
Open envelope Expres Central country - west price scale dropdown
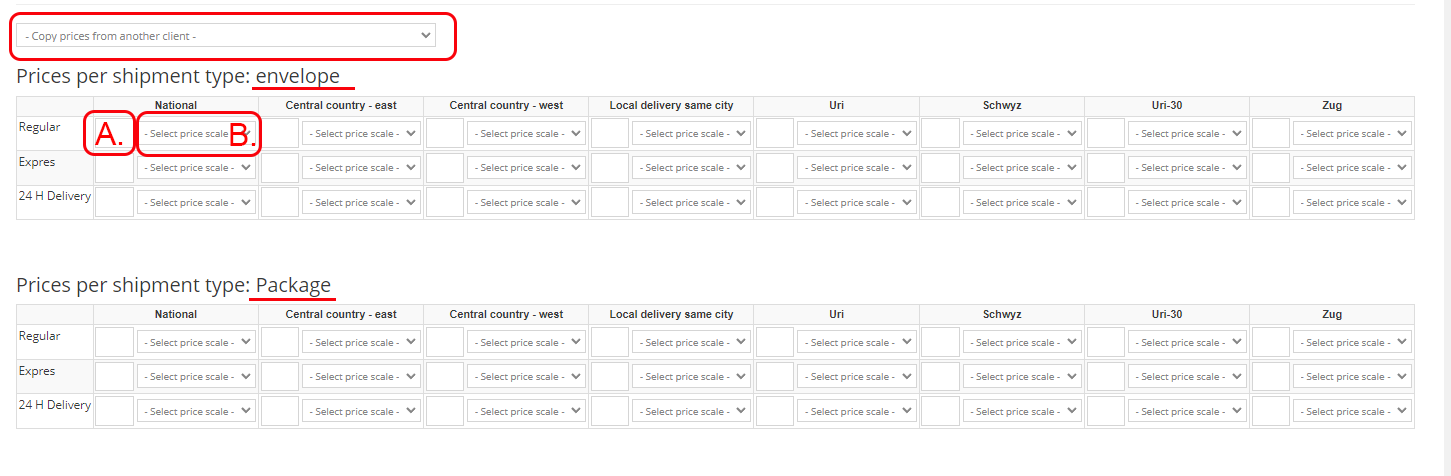[526, 168]
